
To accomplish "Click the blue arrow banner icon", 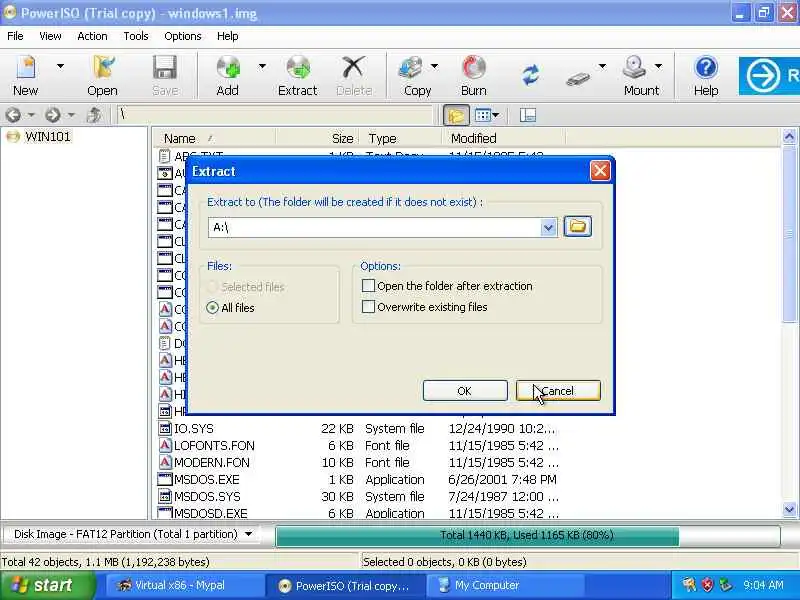I will pos(763,76).
